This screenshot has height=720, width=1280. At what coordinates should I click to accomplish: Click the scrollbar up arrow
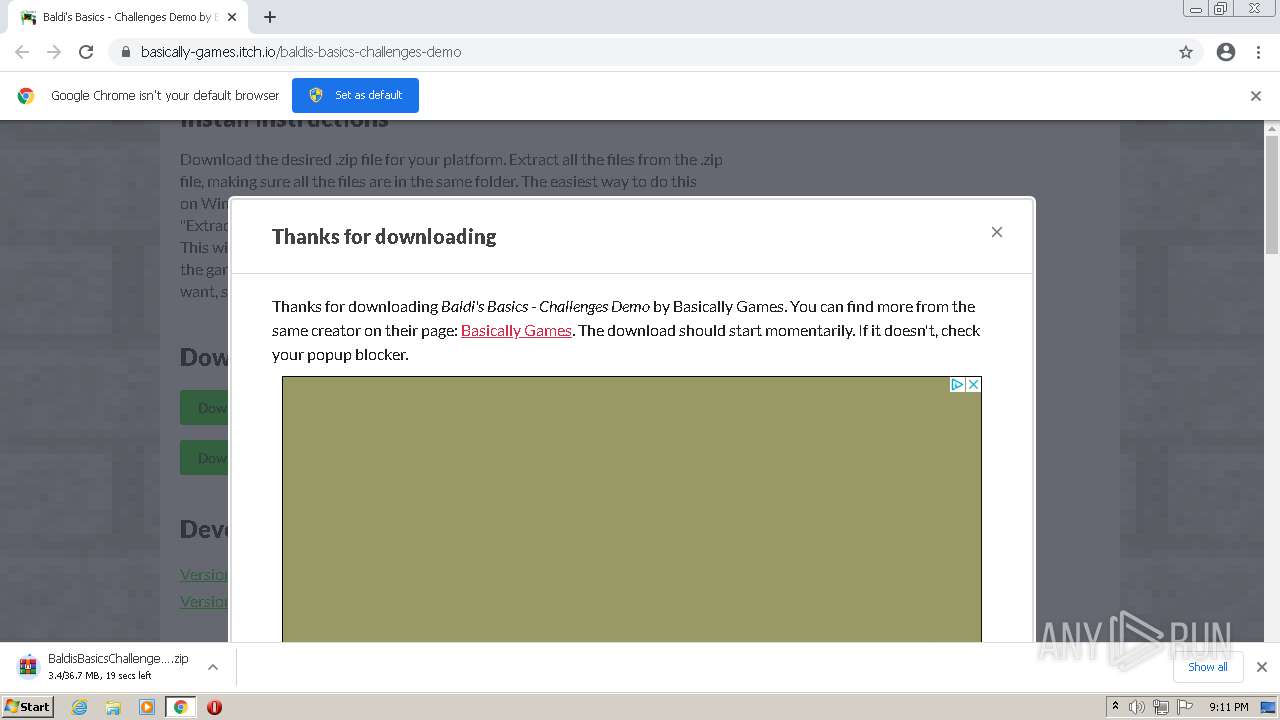pyautogui.click(x=1272, y=128)
